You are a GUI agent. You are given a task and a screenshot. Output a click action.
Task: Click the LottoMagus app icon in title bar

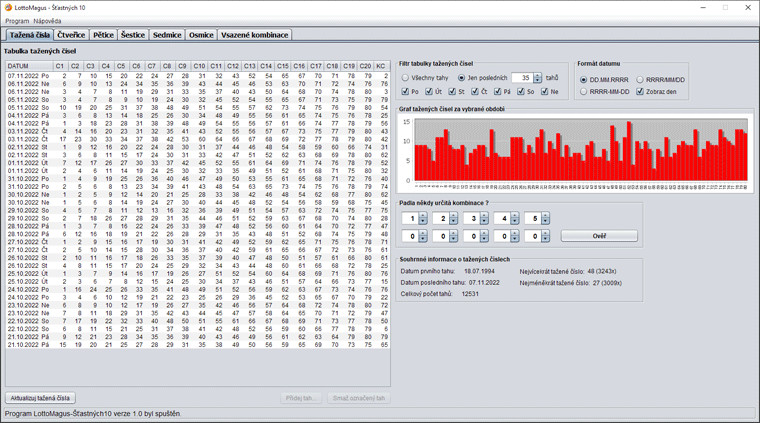[6, 7]
